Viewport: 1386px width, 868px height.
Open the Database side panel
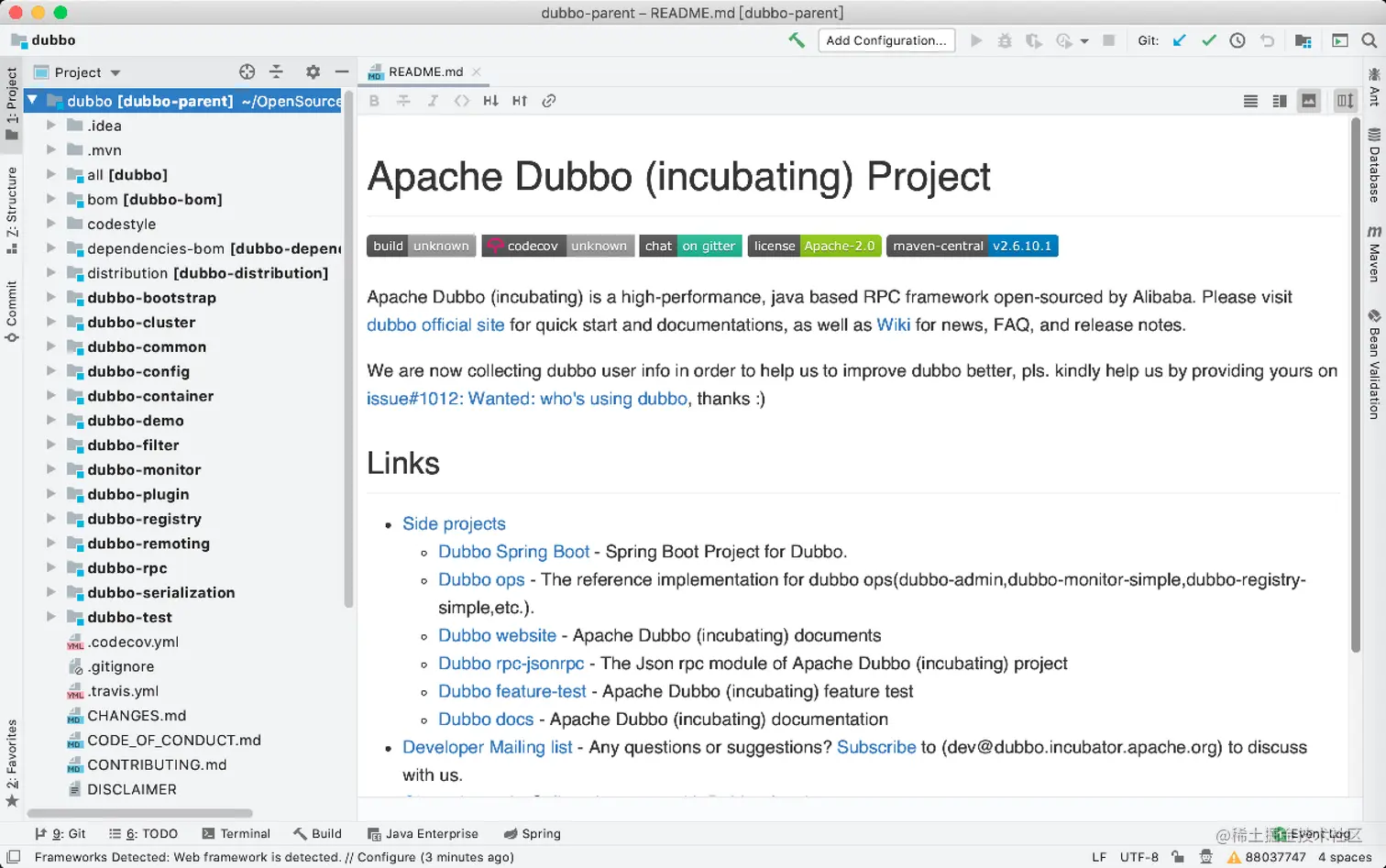tap(1374, 166)
